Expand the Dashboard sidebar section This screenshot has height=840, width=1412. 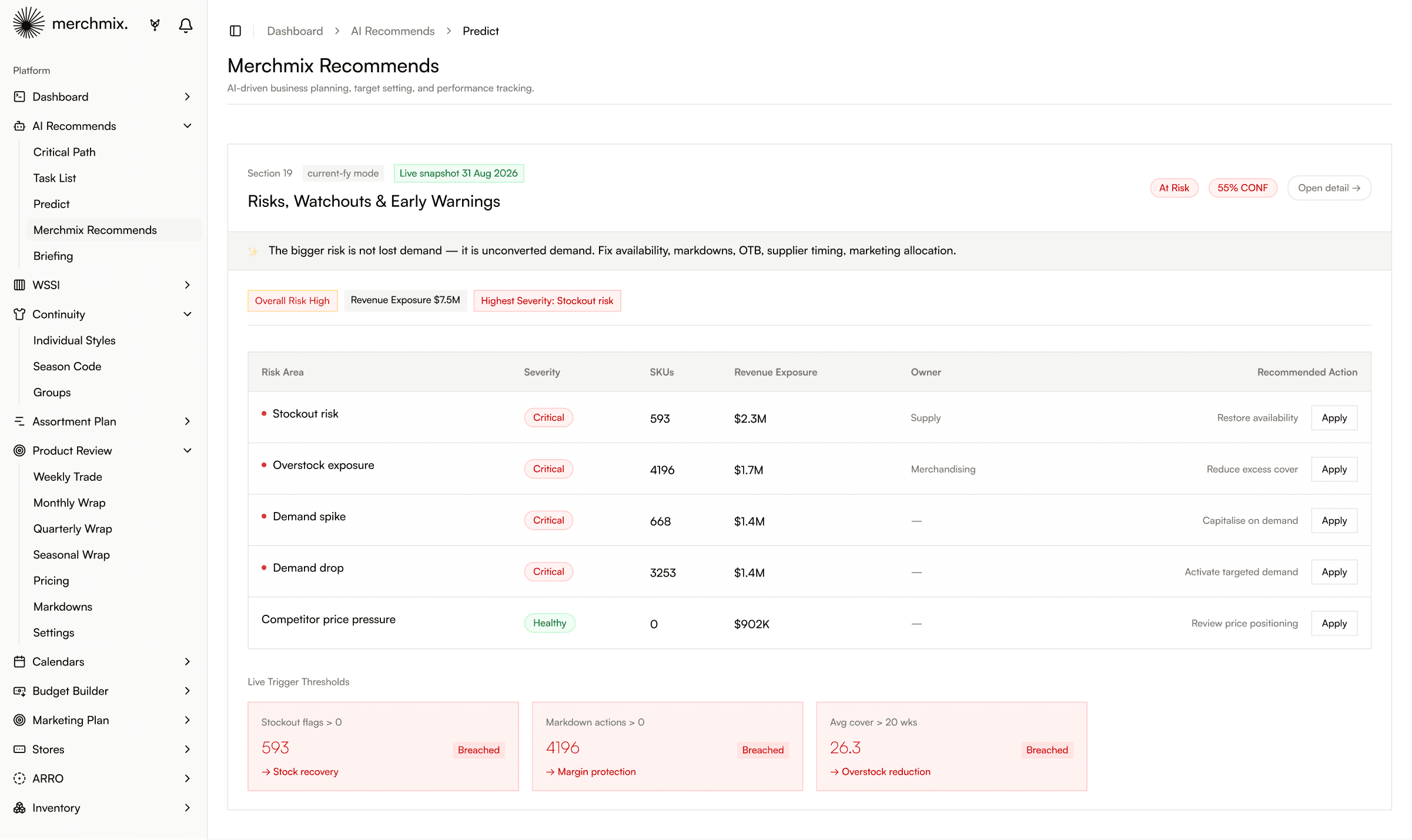188,96
